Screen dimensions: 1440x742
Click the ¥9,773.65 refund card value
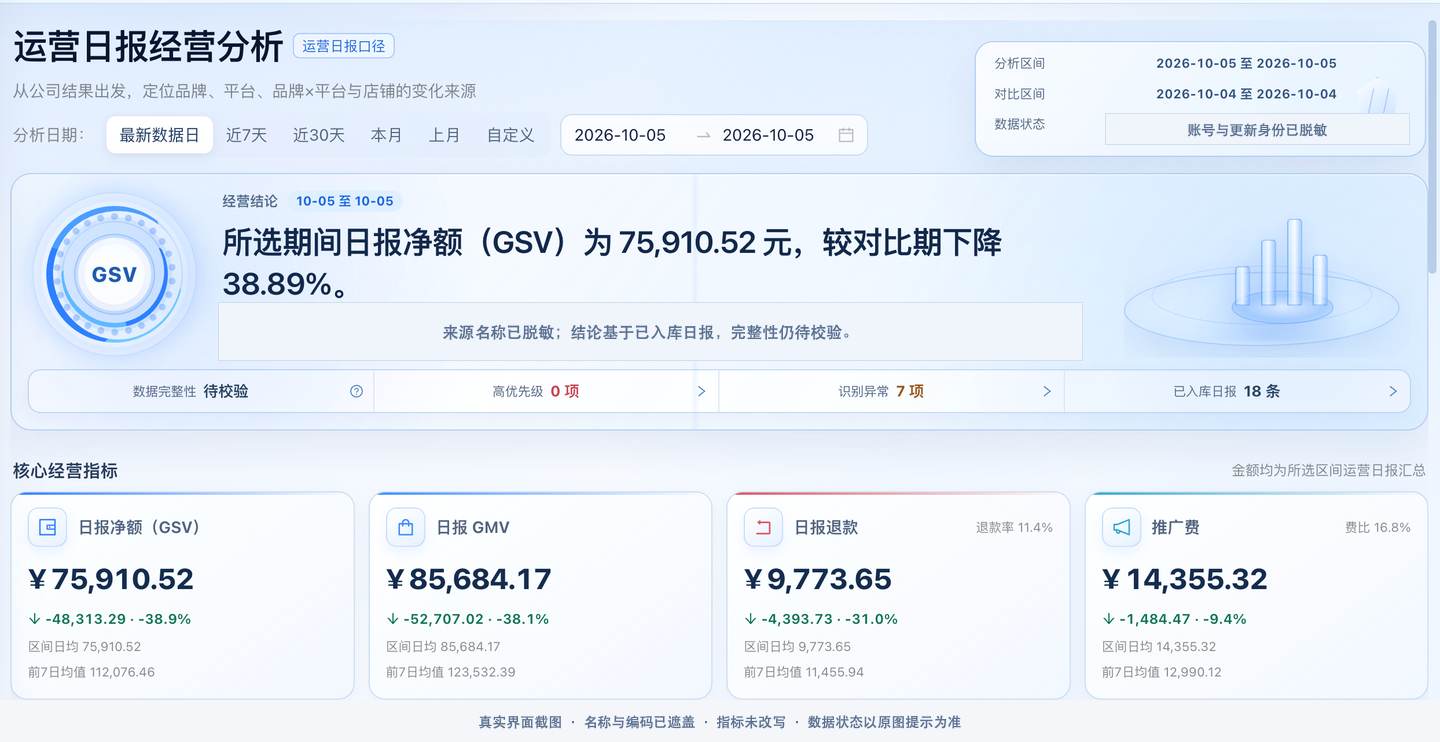click(818, 579)
